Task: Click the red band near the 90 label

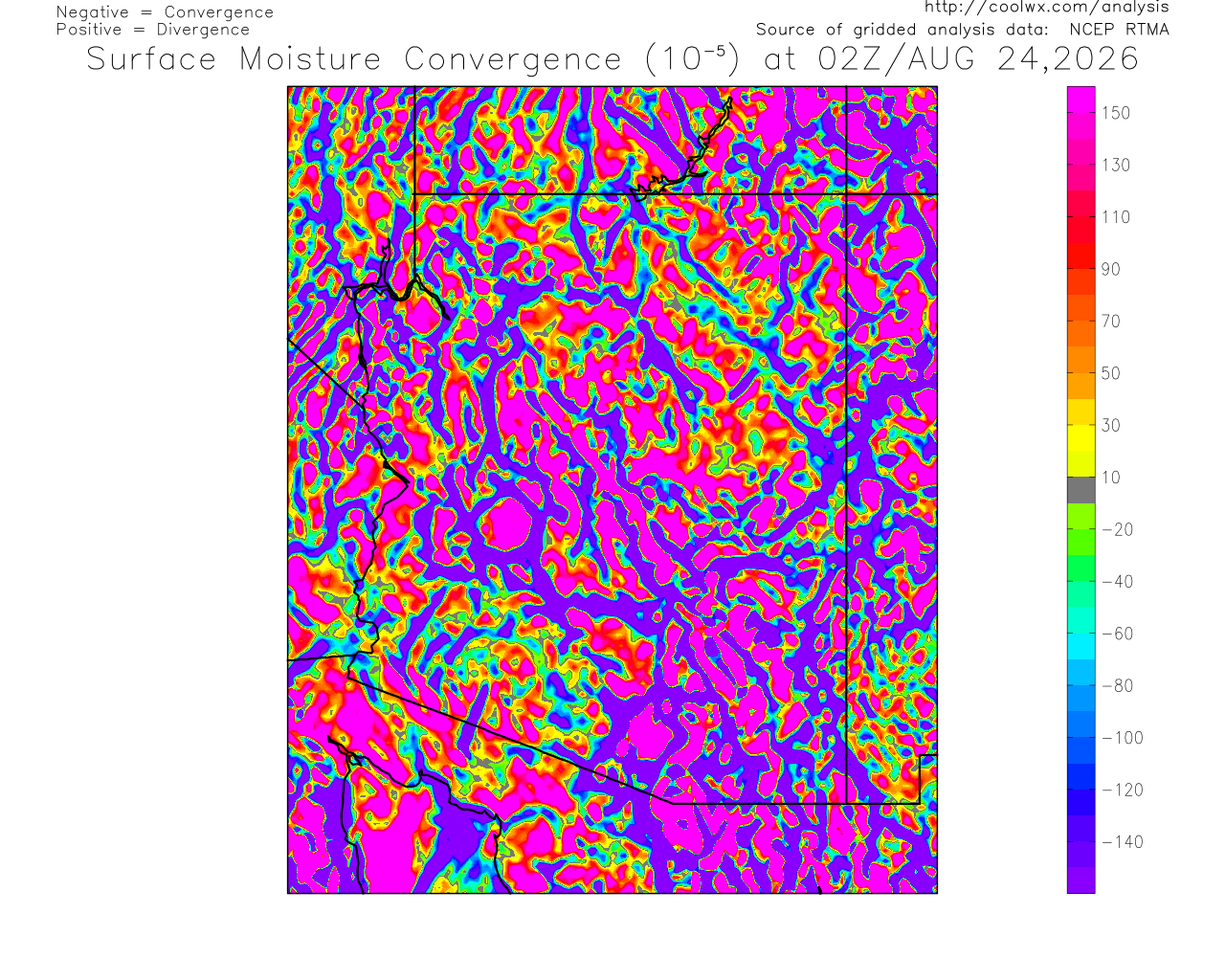Action: point(1081,256)
